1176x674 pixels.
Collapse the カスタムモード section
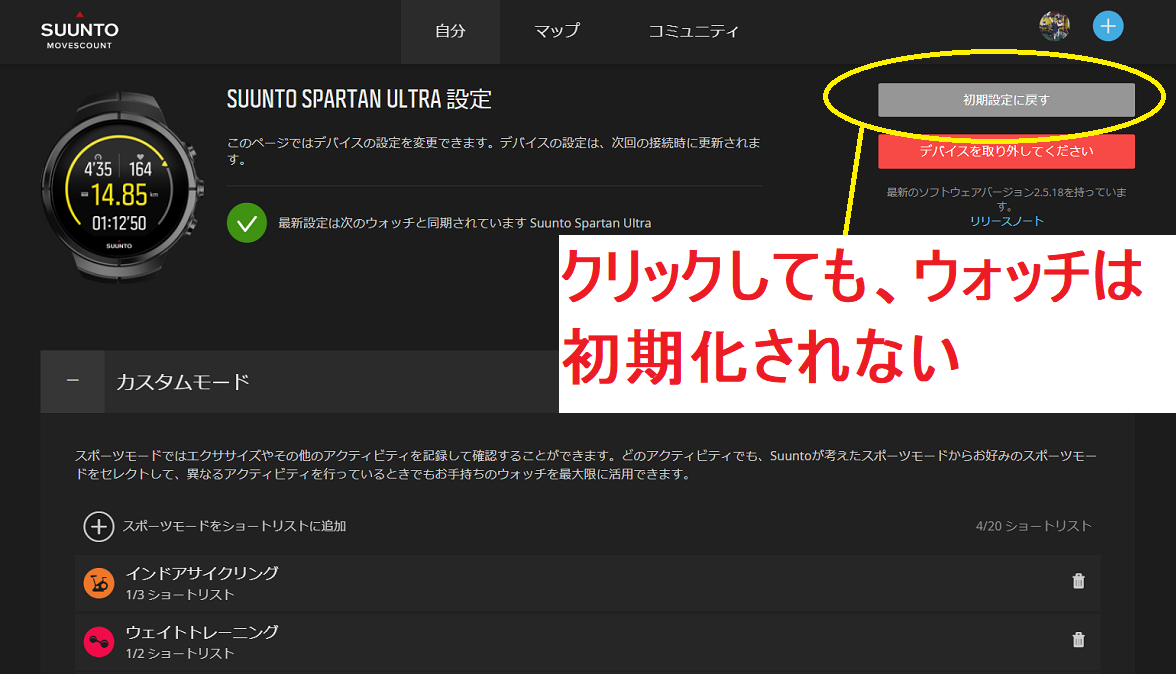click(x=72, y=381)
